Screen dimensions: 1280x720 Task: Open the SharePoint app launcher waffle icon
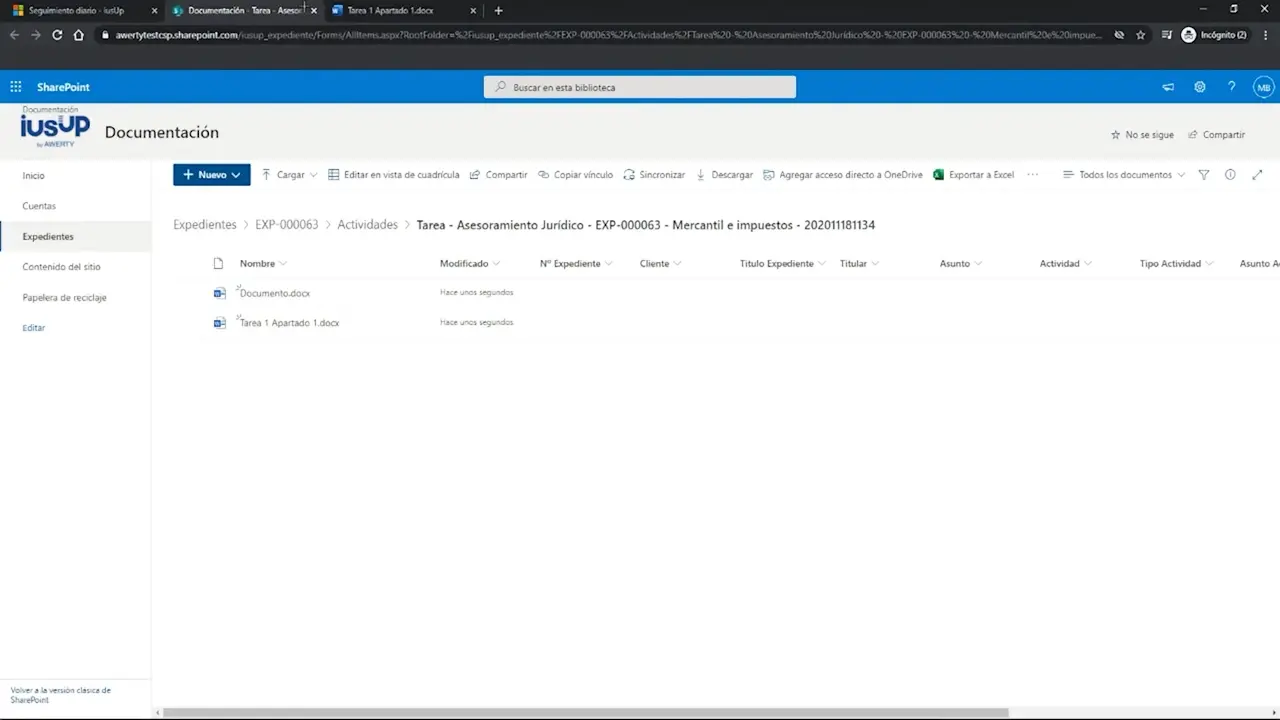coord(16,87)
